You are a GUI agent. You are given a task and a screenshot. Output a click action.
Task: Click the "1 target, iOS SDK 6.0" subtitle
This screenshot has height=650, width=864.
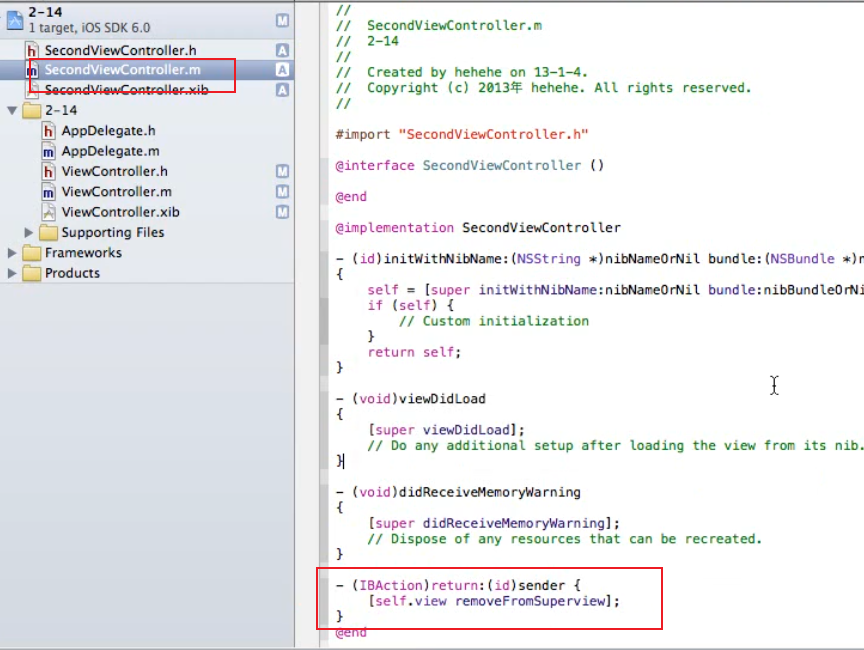89,28
